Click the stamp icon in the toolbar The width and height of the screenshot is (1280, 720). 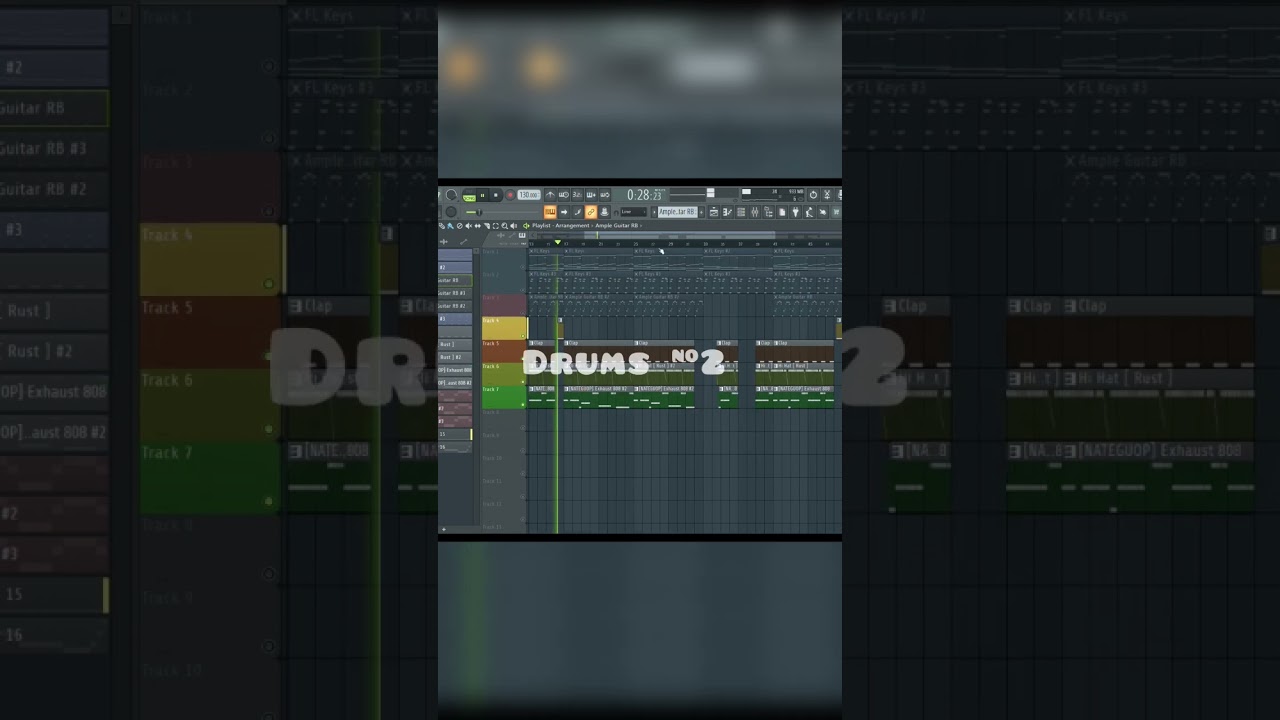tap(604, 212)
